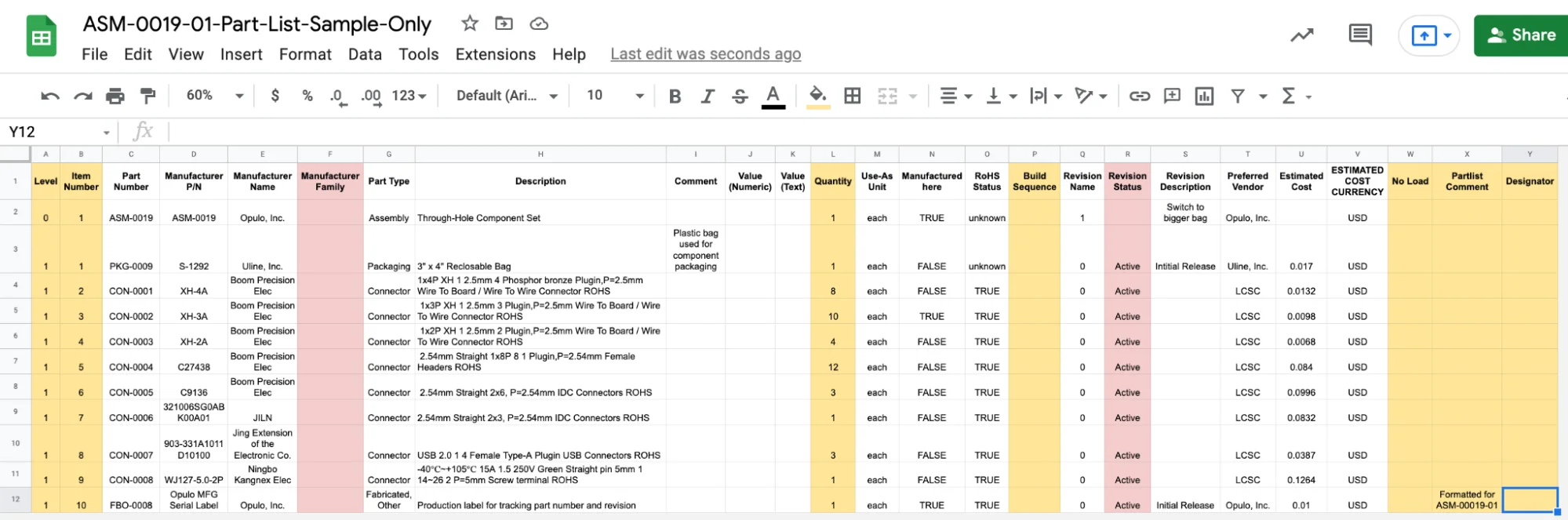Click the insert link icon

coord(1139,96)
